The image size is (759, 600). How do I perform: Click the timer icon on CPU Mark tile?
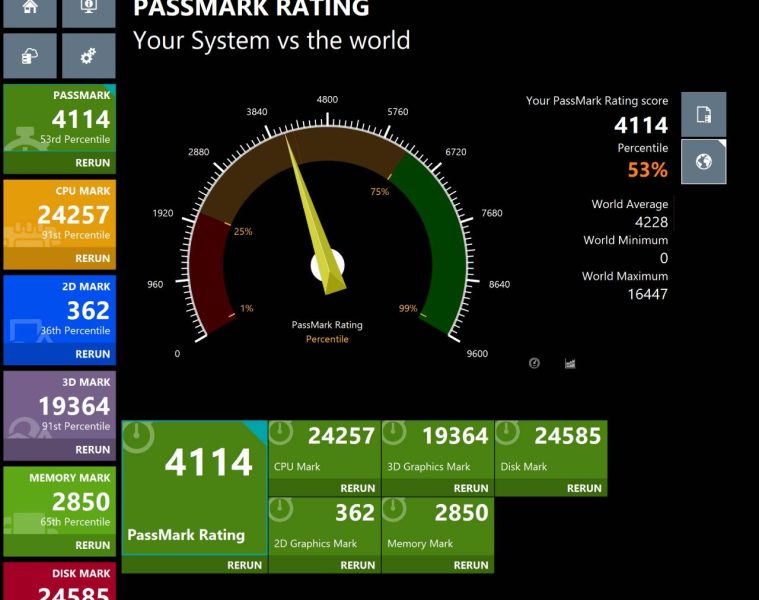[281, 432]
